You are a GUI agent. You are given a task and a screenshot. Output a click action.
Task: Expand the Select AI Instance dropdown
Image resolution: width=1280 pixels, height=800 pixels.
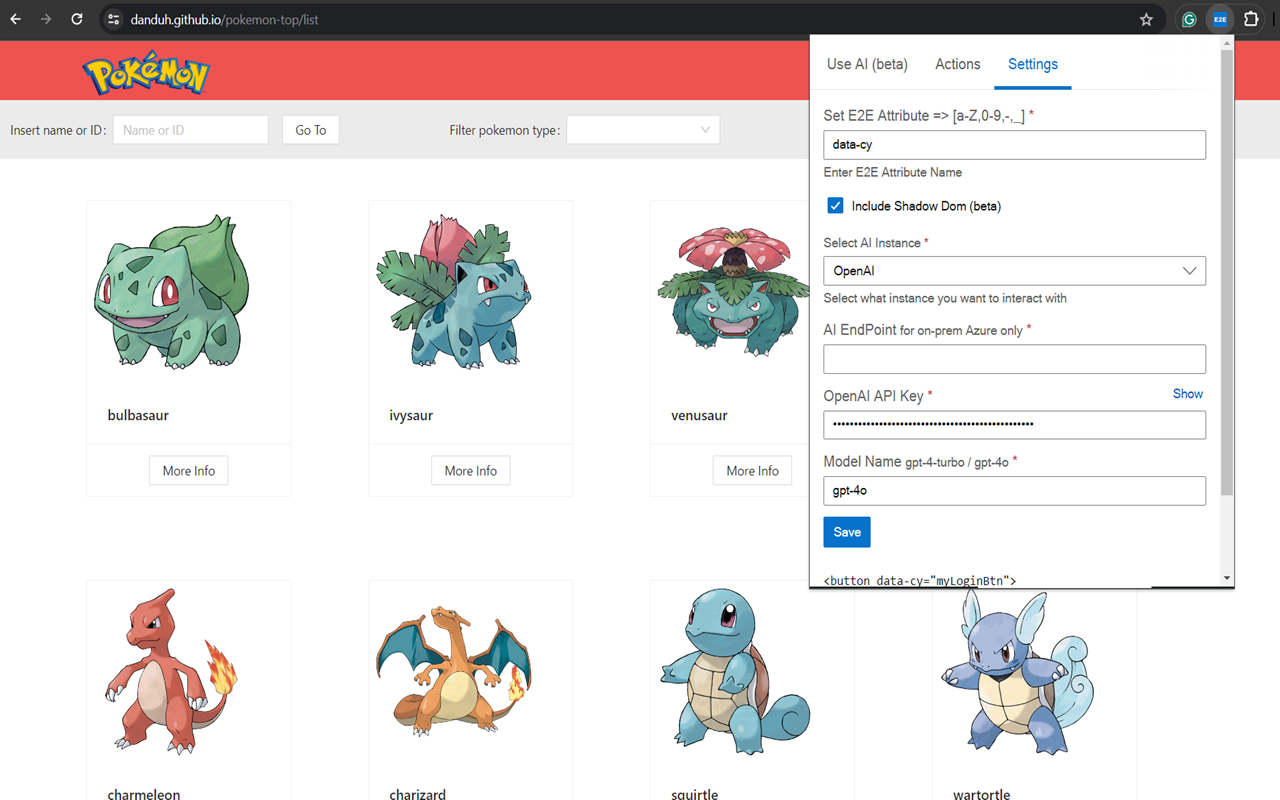click(x=1014, y=271)
